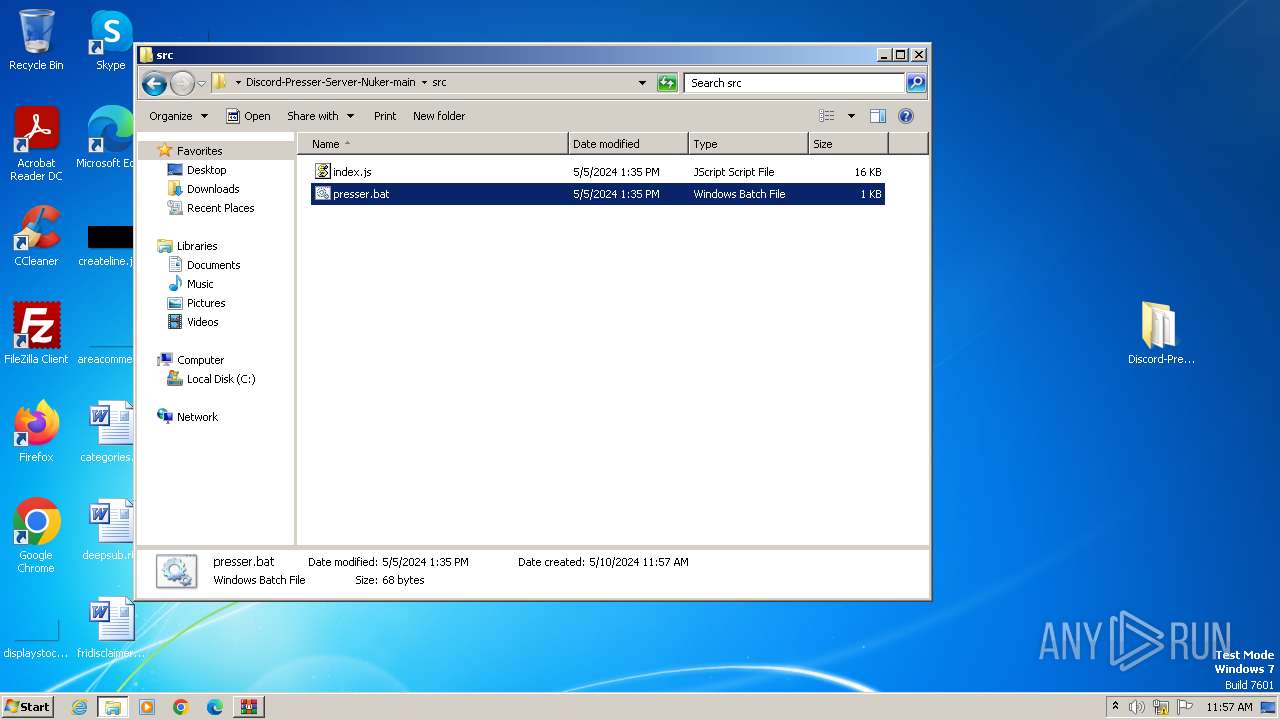Expand the address bar history dropdown

coord(642,83)
